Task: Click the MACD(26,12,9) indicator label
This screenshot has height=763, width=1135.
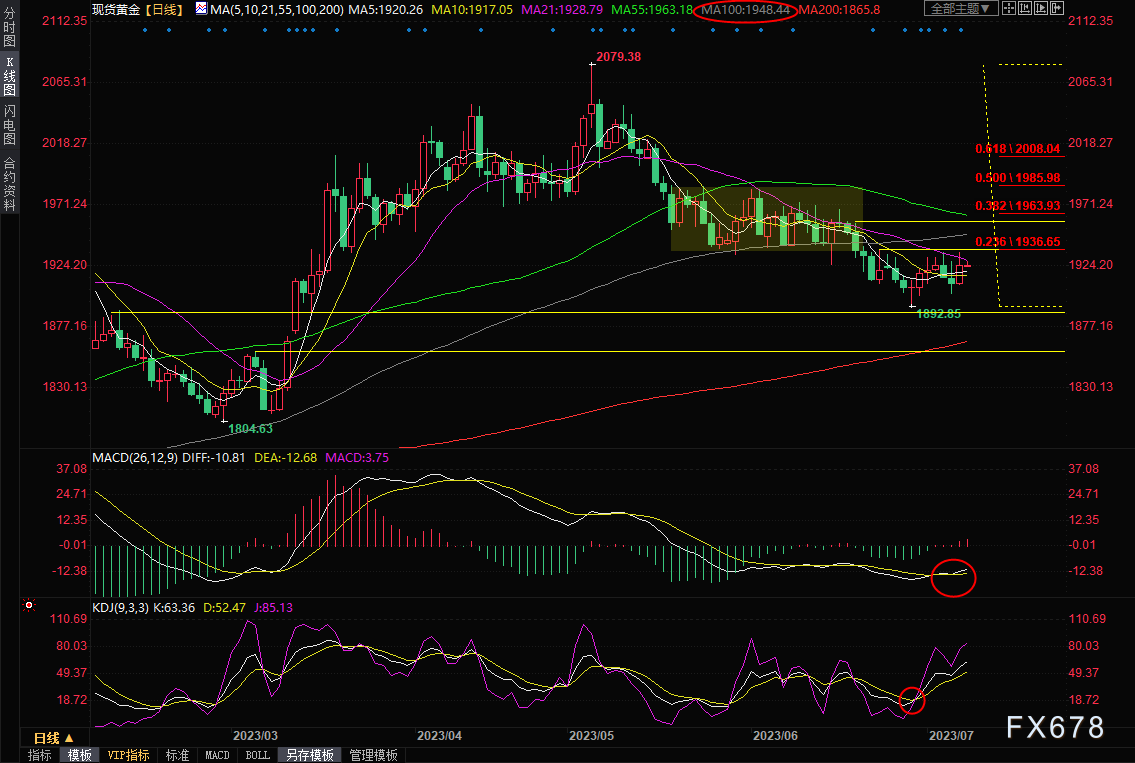Action: tap(135, 458)
